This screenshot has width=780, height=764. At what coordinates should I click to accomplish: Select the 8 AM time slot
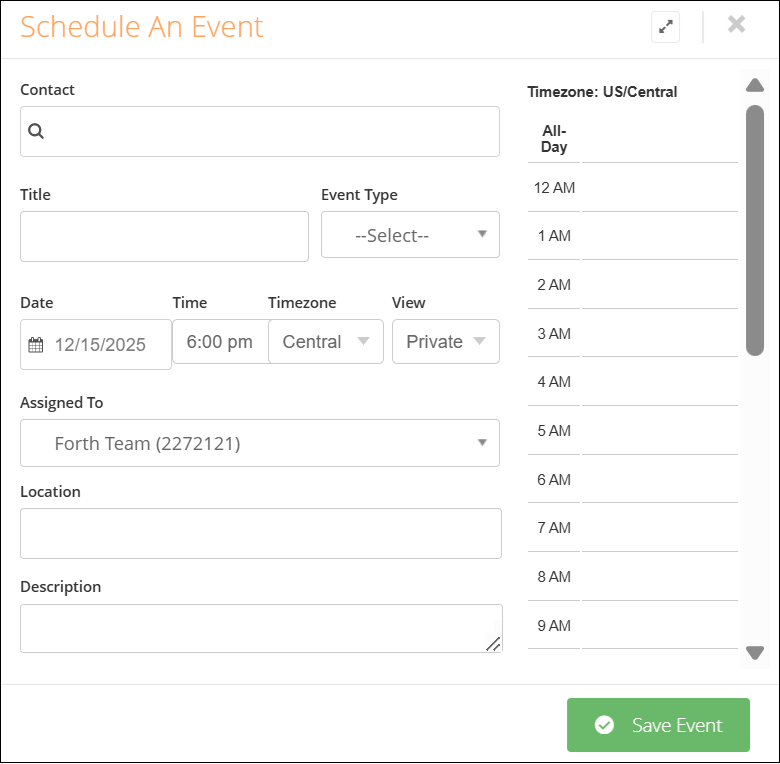[x=659, y=576]
